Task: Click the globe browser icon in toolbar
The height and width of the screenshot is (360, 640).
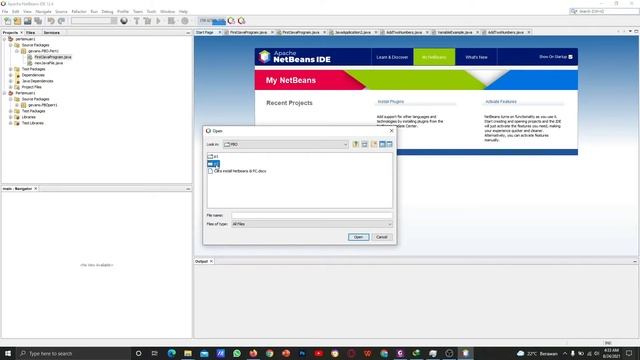Action: click(x=124, y=21)
